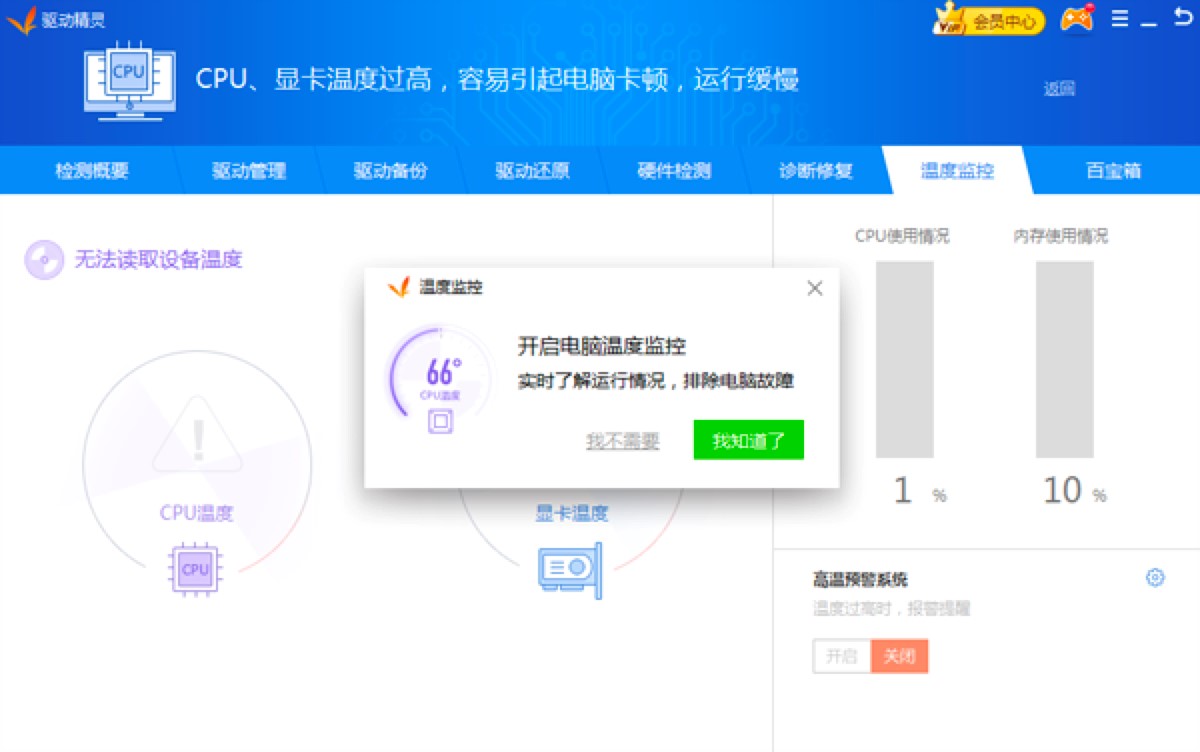The height and width of the screenshot is (752, 1200).
Task: Switch to the 硬件检测 tab
Action: click(x=673, y=170)
